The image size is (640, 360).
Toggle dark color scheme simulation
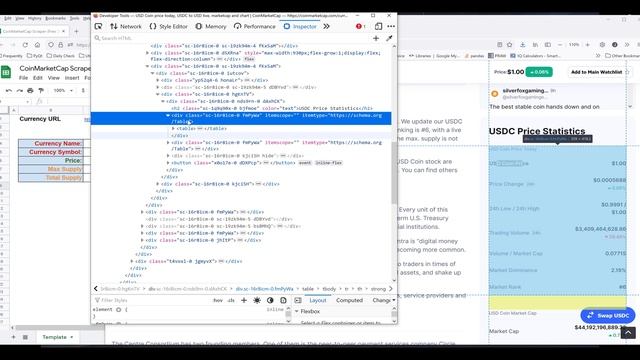point(270,300)
